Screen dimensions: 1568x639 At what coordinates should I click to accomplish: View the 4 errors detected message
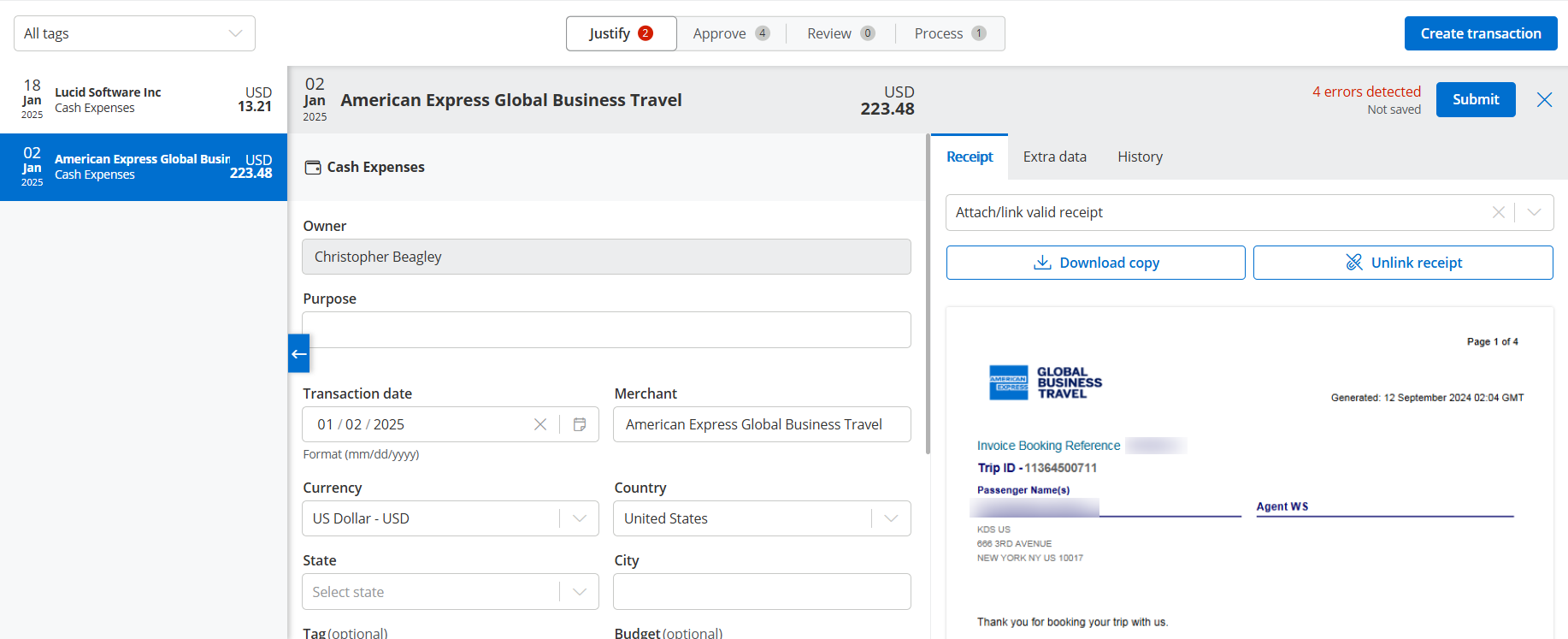pyautogui.click(x=1366, y=92)
